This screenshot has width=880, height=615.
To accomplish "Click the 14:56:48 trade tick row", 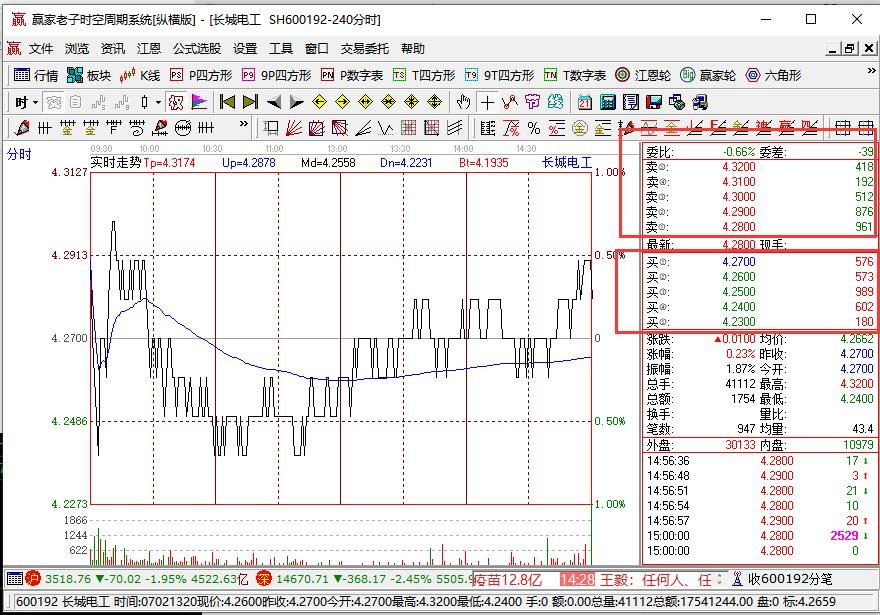I will coord(759,476).
